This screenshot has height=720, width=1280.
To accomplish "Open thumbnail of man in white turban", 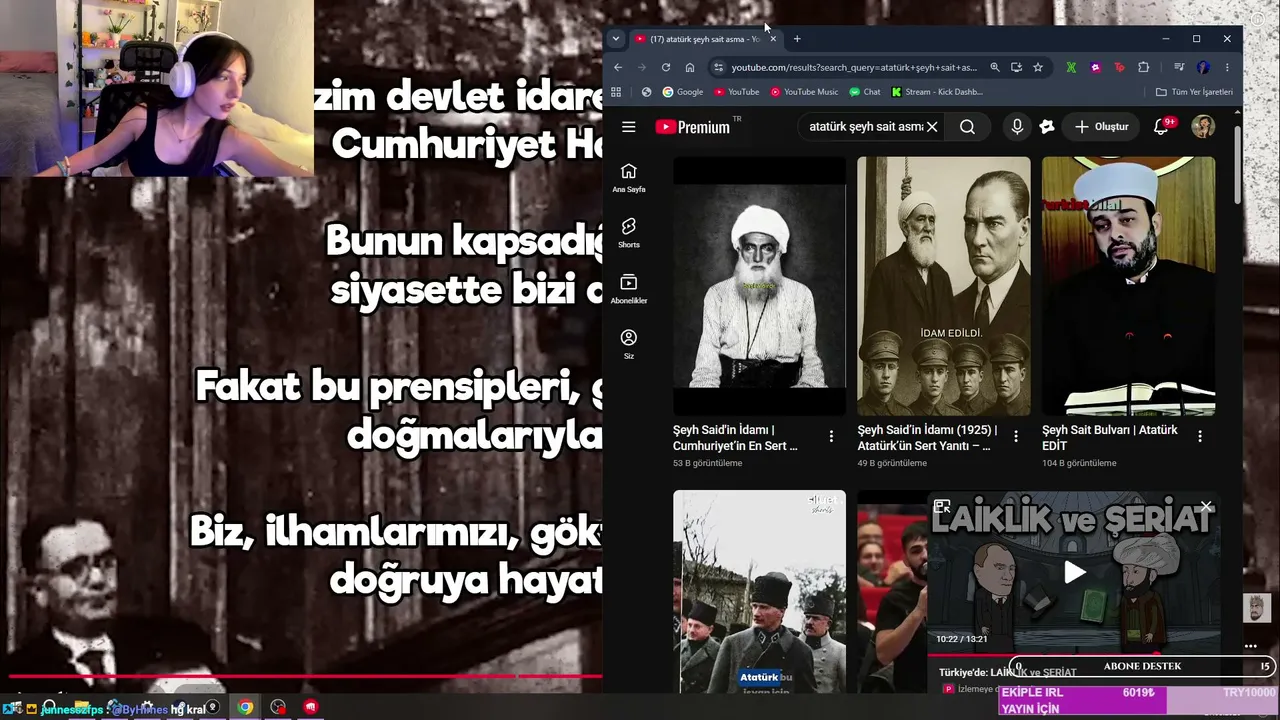I will (1128, 286).
